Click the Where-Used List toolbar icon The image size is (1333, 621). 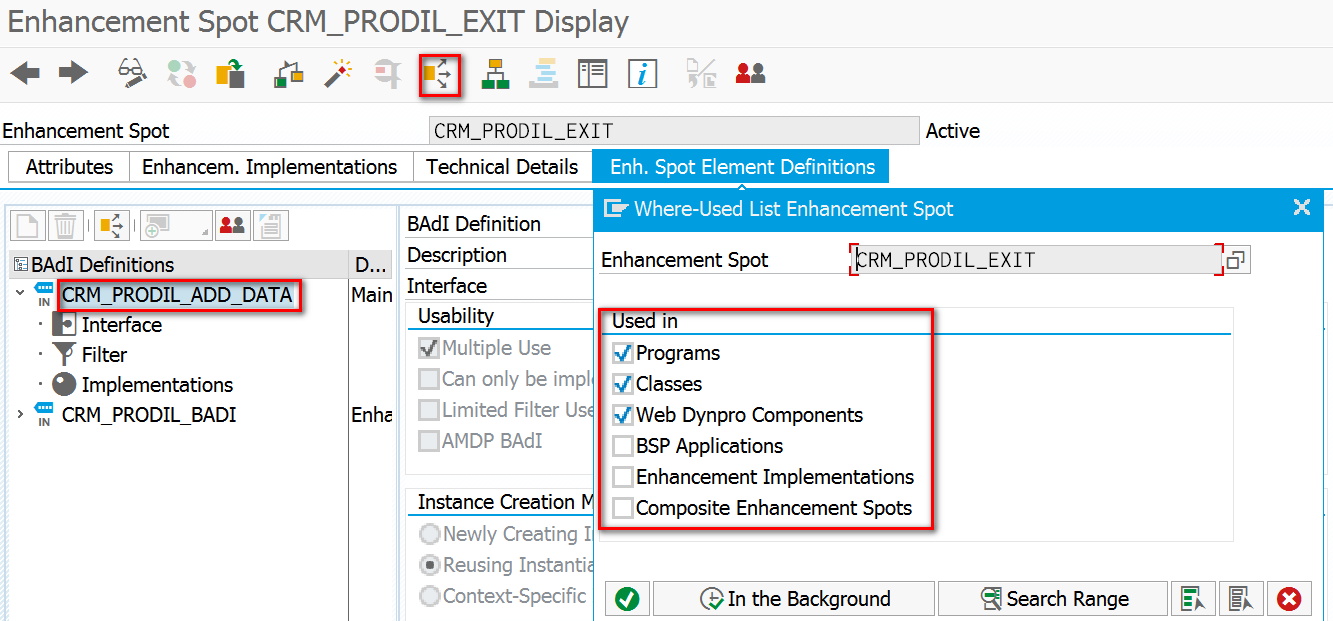(439, 74)
